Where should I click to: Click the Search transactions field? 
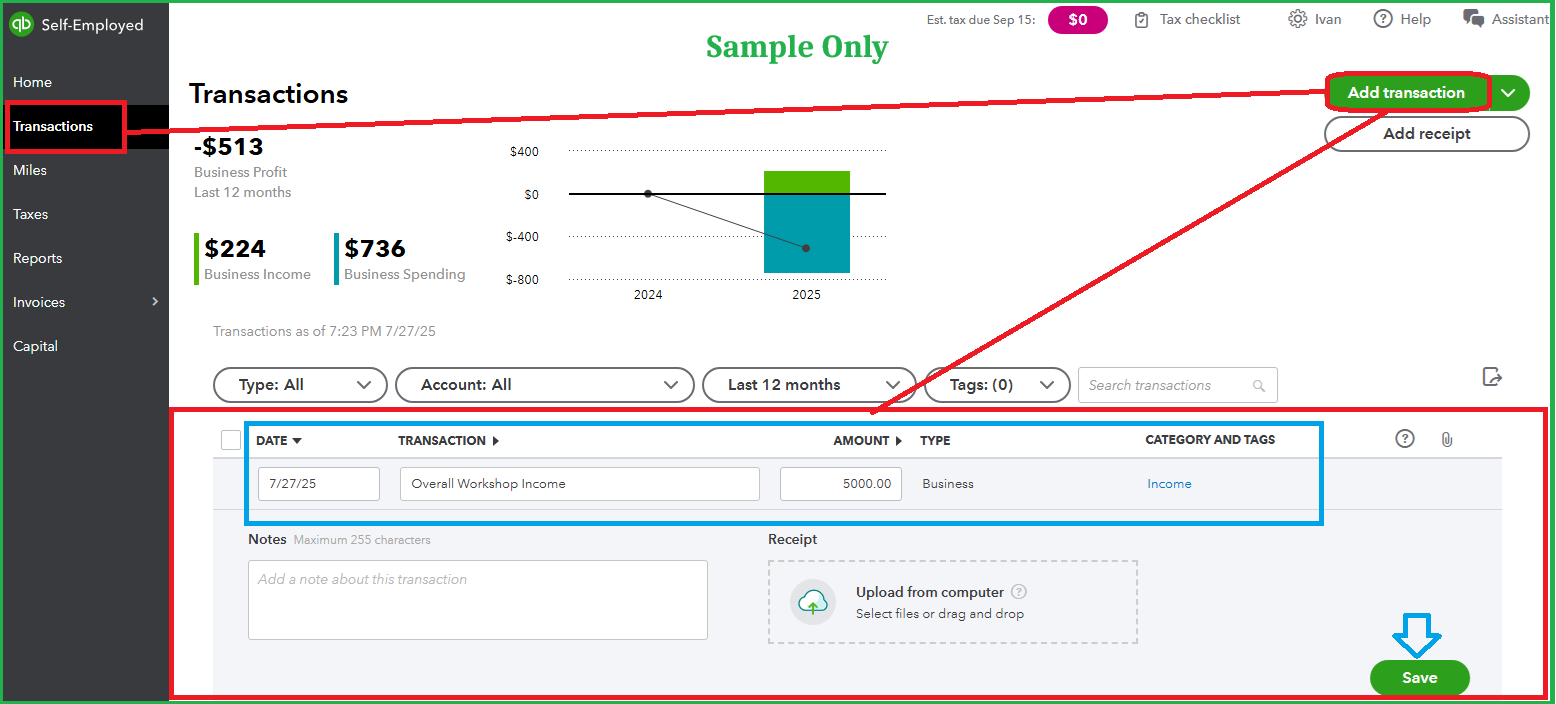click(x=1177, y=385)
